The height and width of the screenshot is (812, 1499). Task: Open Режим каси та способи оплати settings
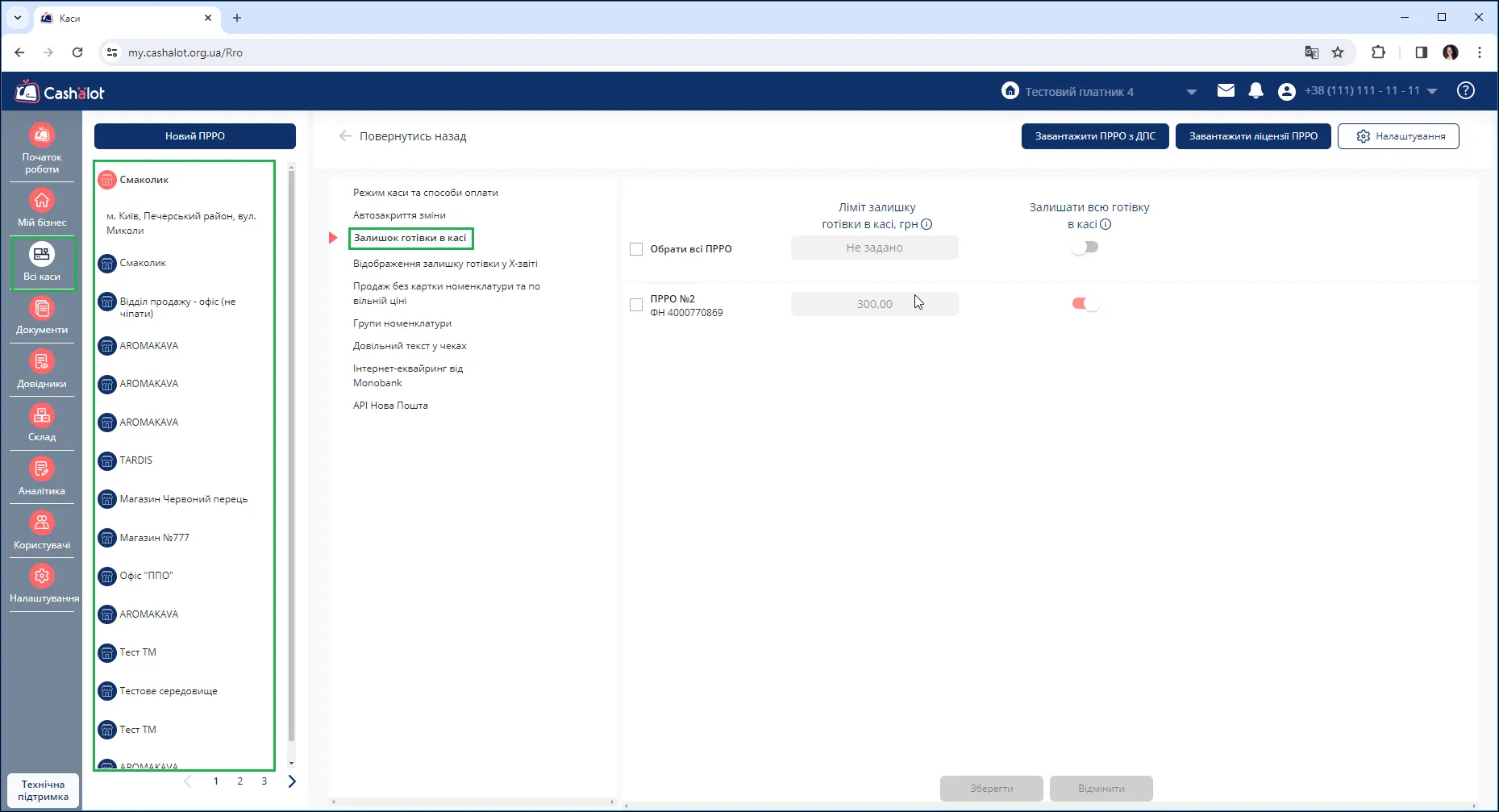tap(426, 193)
